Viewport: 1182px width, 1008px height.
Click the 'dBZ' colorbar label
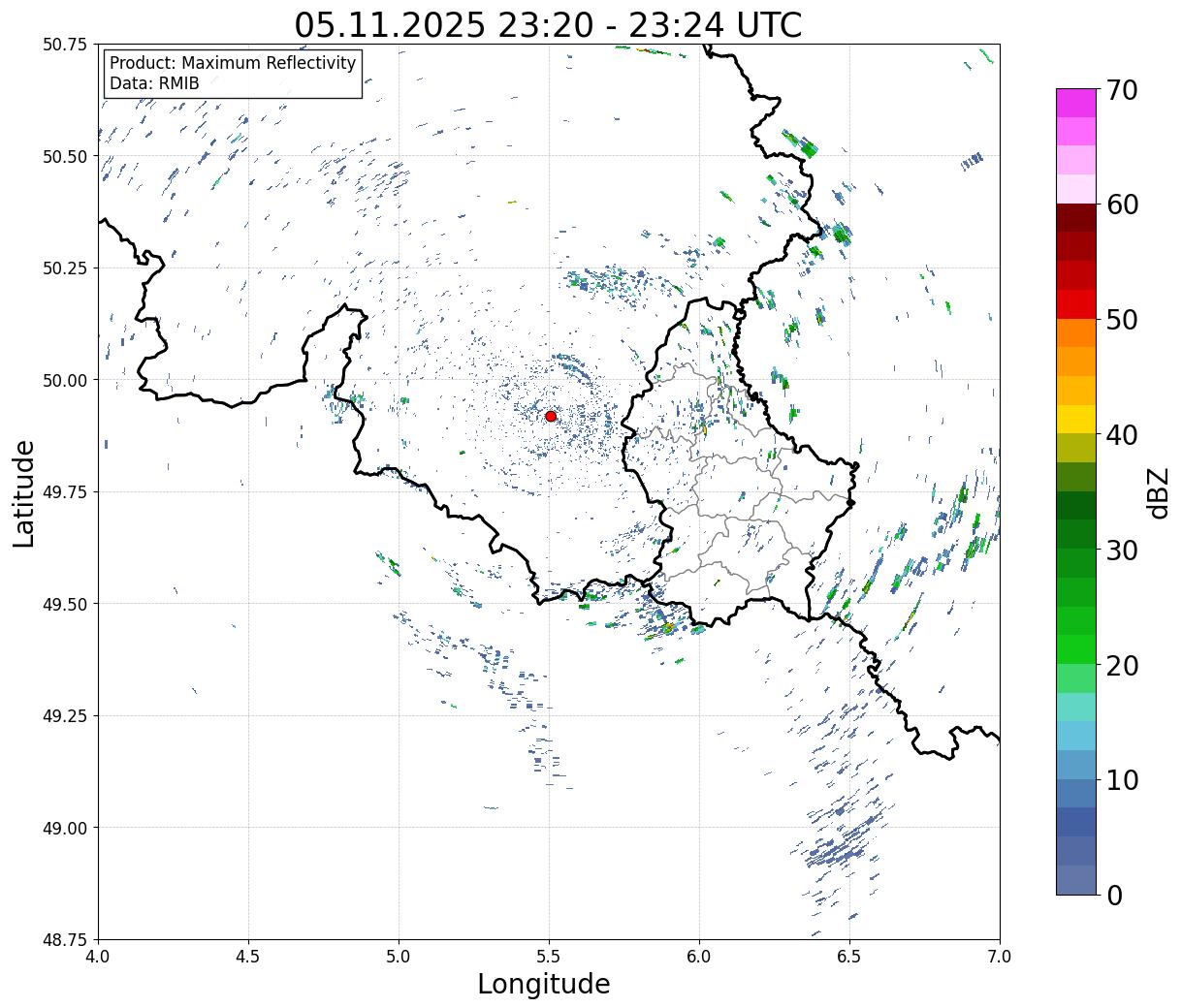tap(1158, 492)
